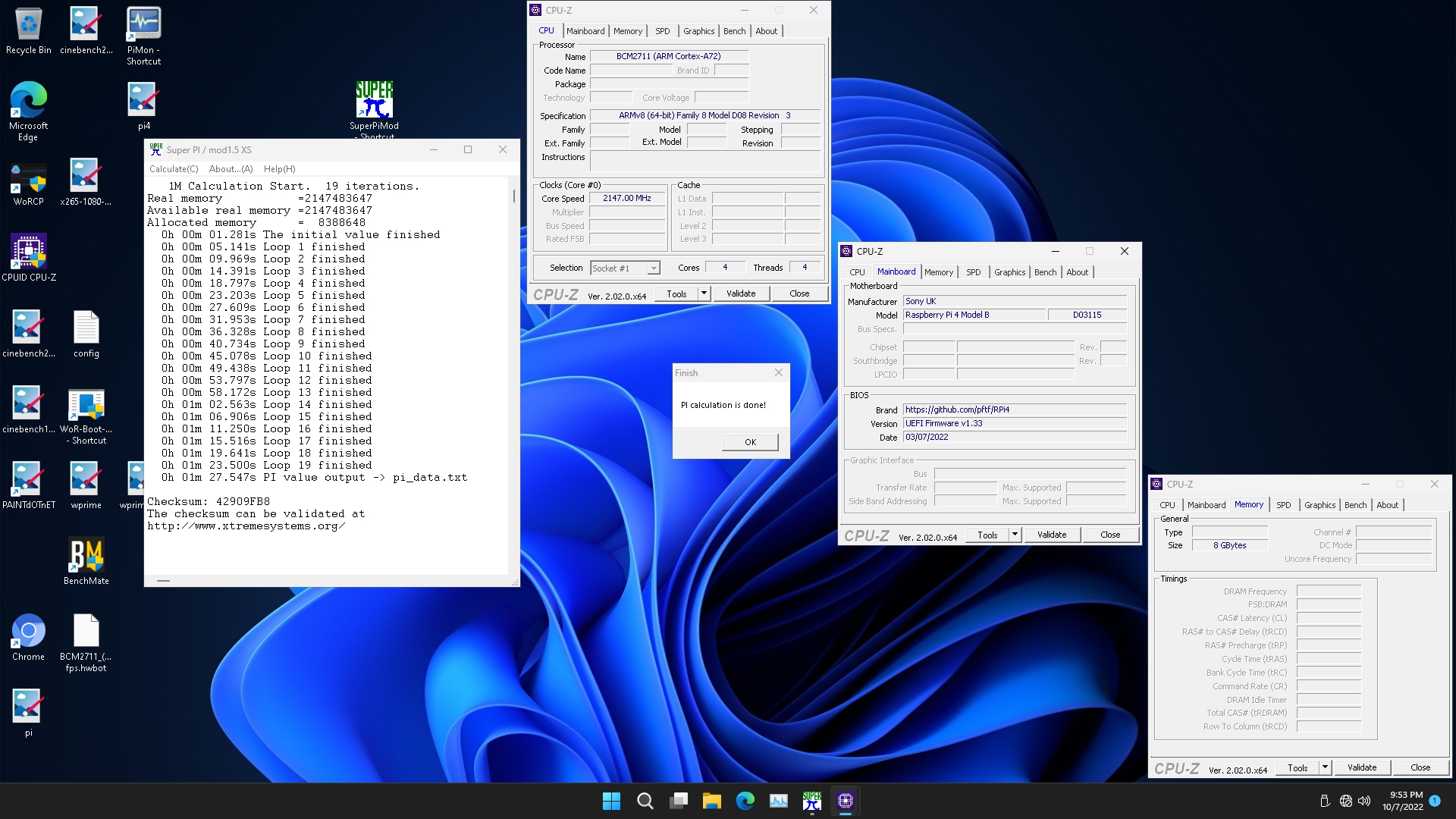The width and height of the screenshot is (1456, 819).
Task: Open the PiMon Shortcut desktop icon
Action: click(143, 36)
